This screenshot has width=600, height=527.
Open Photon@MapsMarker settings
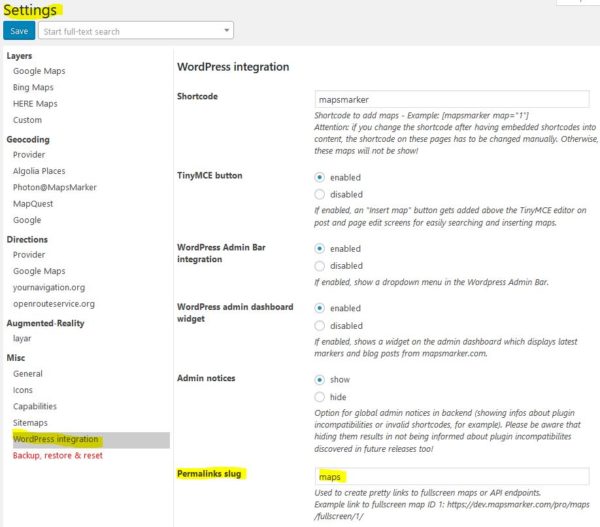coord(55,187)
